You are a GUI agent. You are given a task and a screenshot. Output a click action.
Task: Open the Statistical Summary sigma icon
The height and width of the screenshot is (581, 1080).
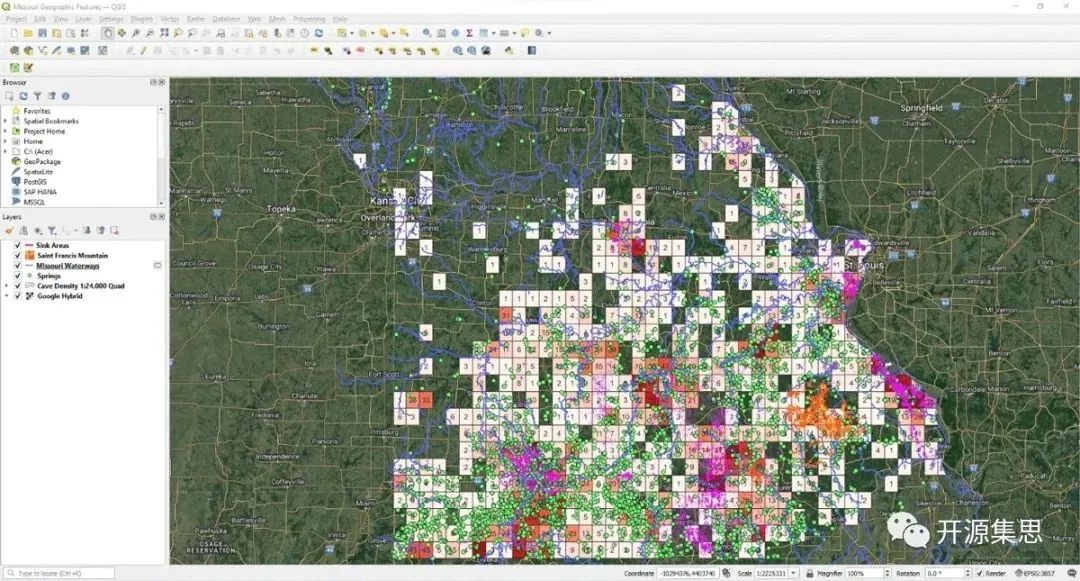click(469, 33)
